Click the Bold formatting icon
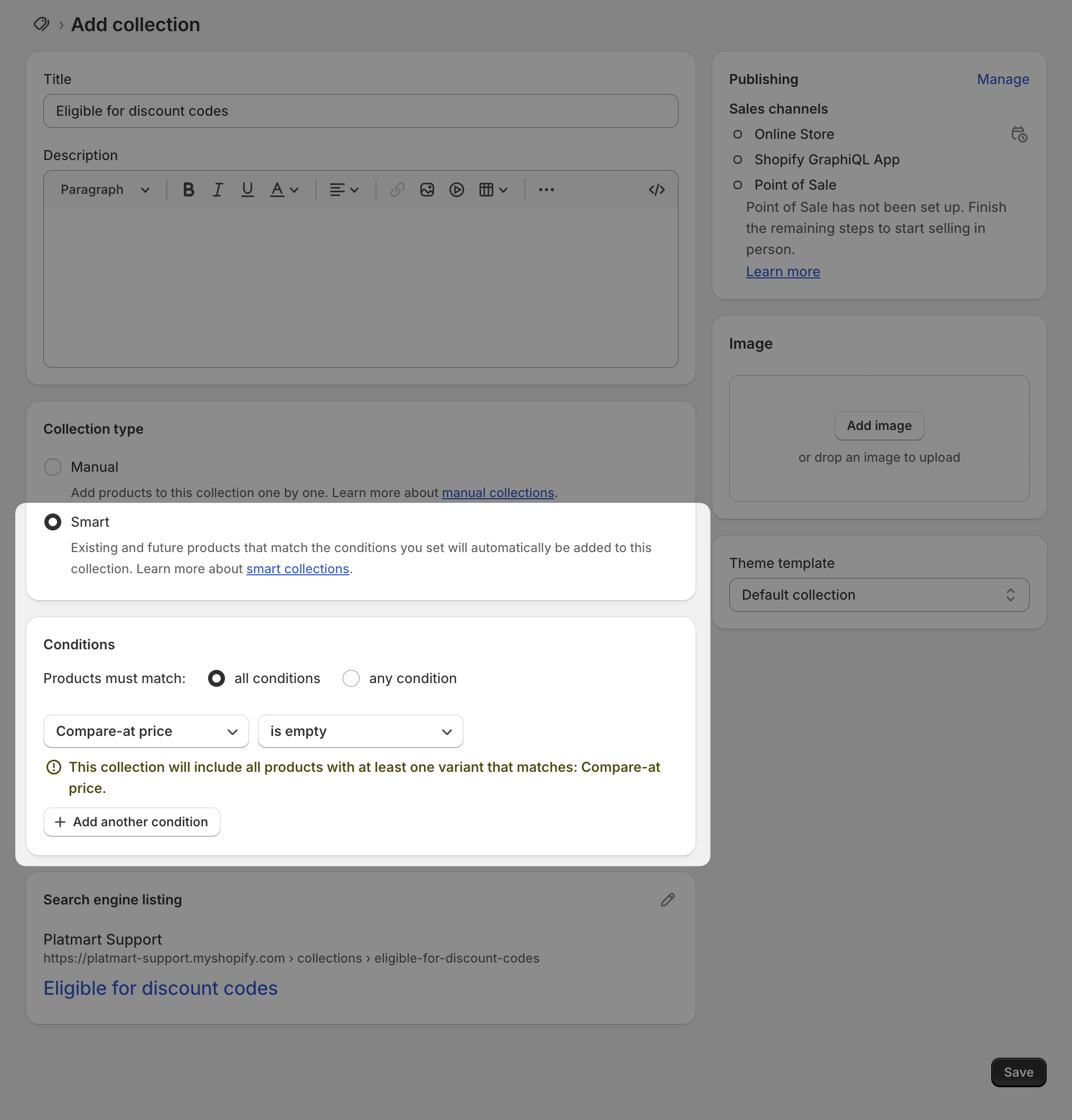The image size is (1072, 1120). (x=189, y=190)
